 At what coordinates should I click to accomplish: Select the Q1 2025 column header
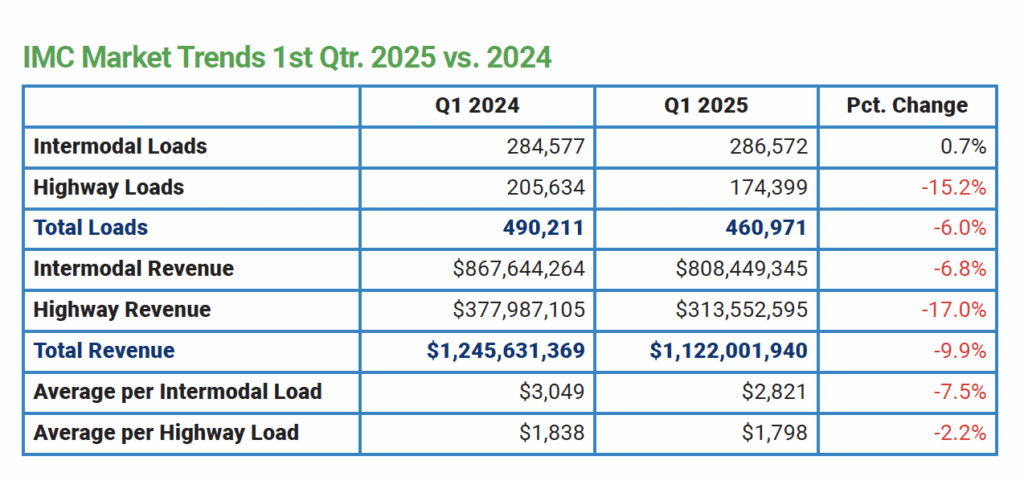coord(706,105)
